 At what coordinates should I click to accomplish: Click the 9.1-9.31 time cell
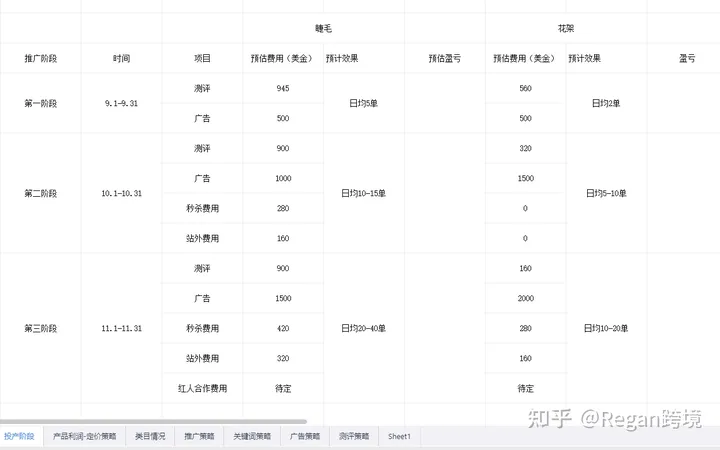point(121,103)
